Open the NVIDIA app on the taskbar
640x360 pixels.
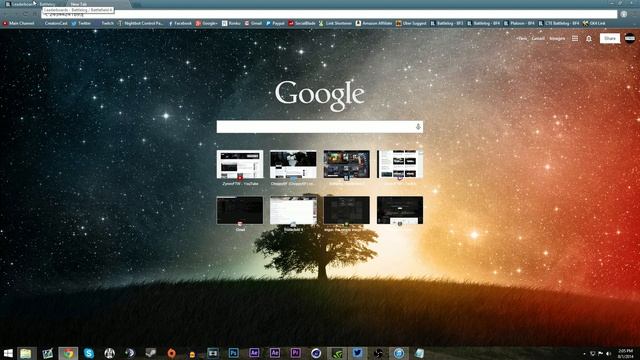pyautogui.click(x=337, y=353)
